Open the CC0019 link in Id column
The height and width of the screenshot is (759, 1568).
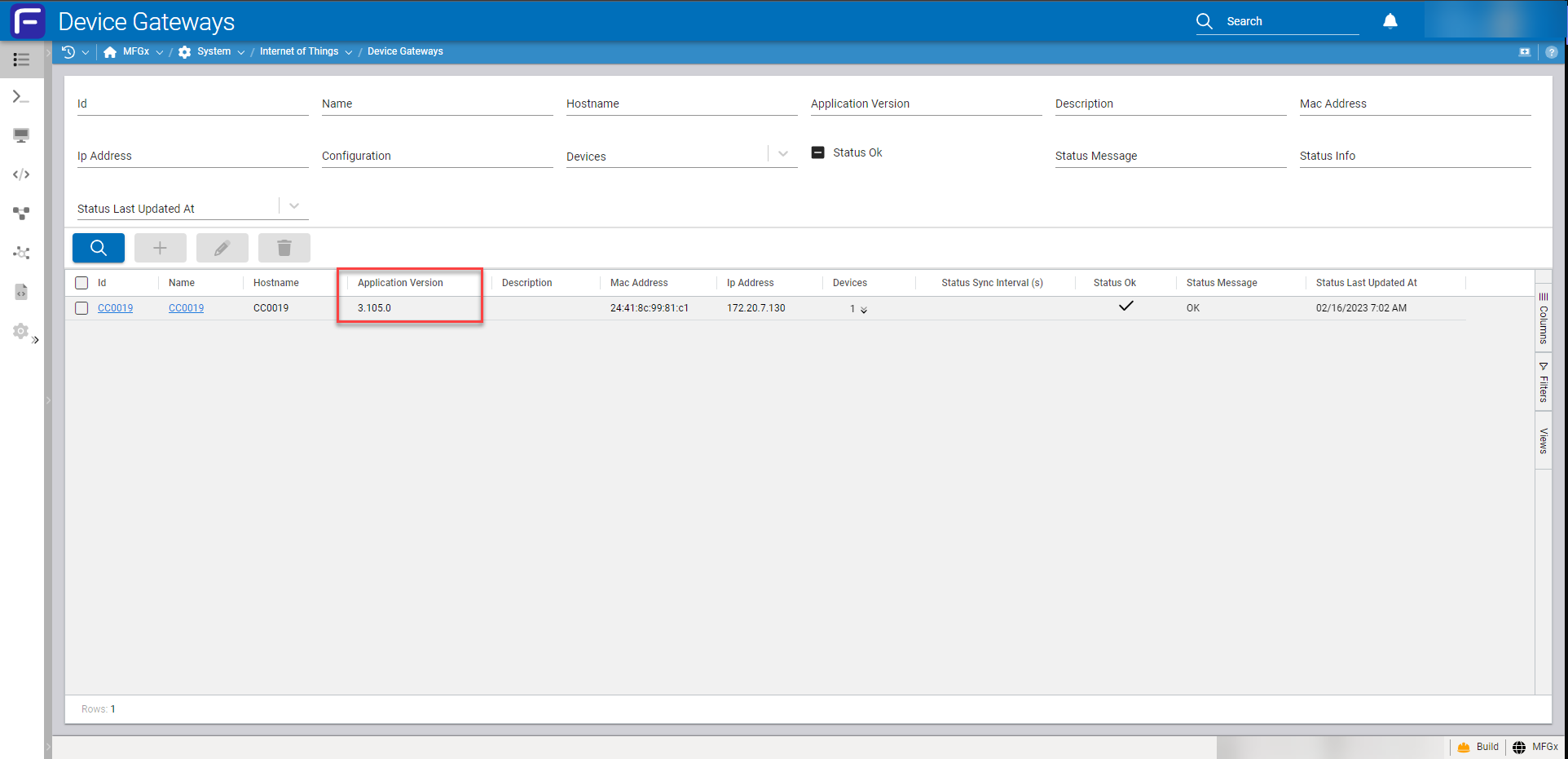click(115, 308)
